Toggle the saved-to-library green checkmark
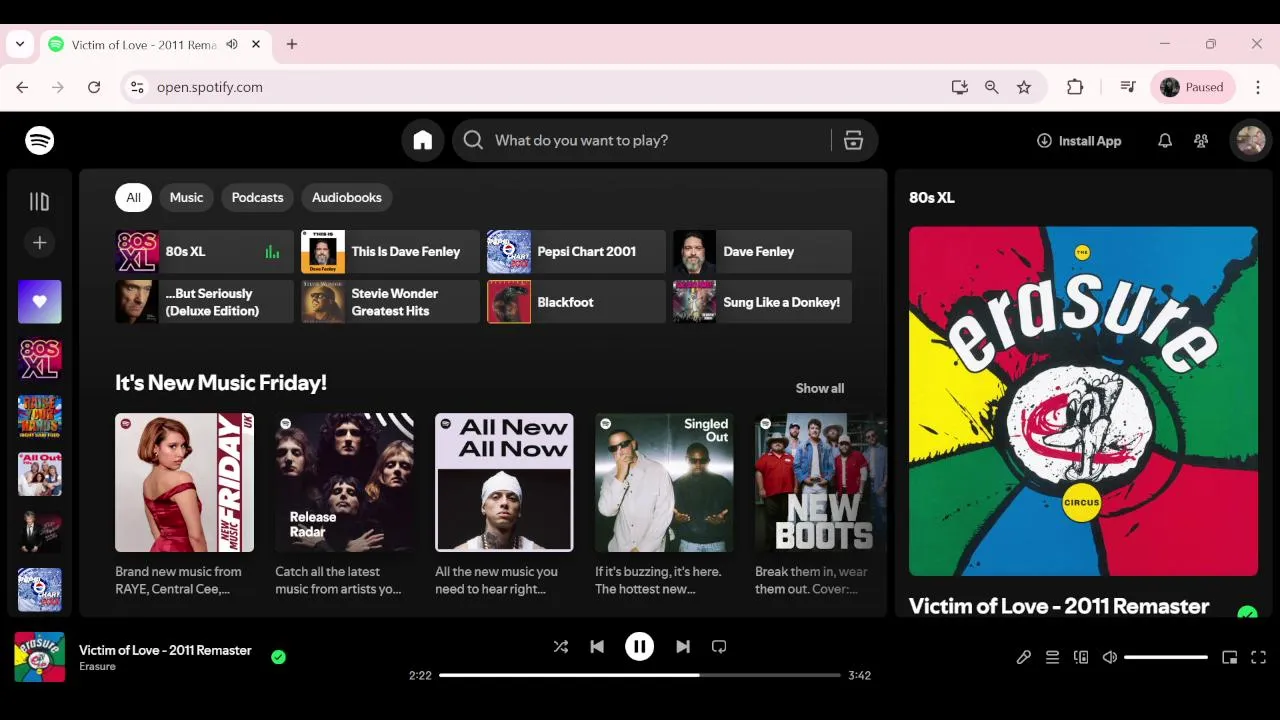Image resolution: width=1280 pixels, height=720 pixels. point(278,657)
